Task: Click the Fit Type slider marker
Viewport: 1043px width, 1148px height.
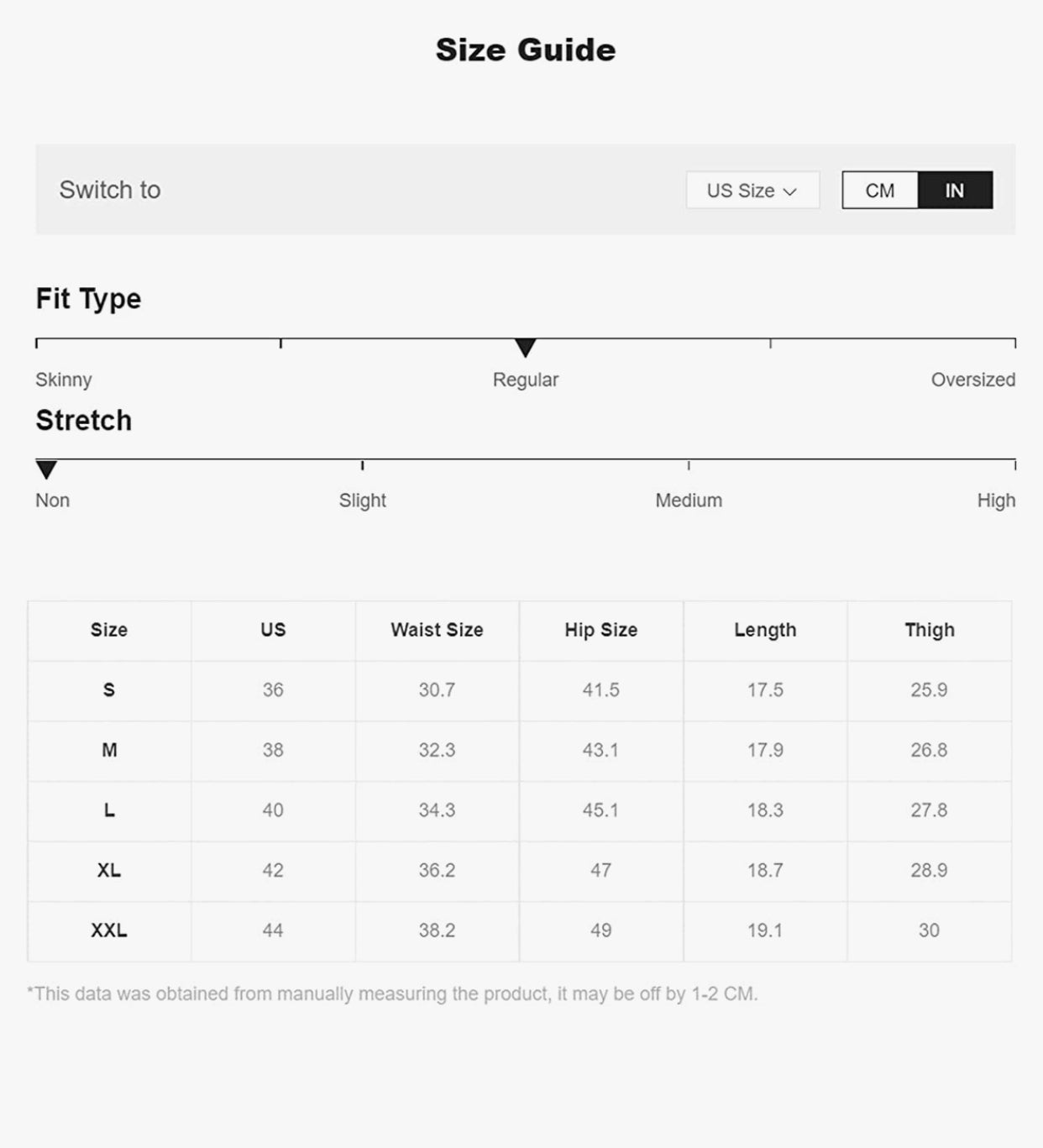Action: pyautogui.click(x=525, y=347)
